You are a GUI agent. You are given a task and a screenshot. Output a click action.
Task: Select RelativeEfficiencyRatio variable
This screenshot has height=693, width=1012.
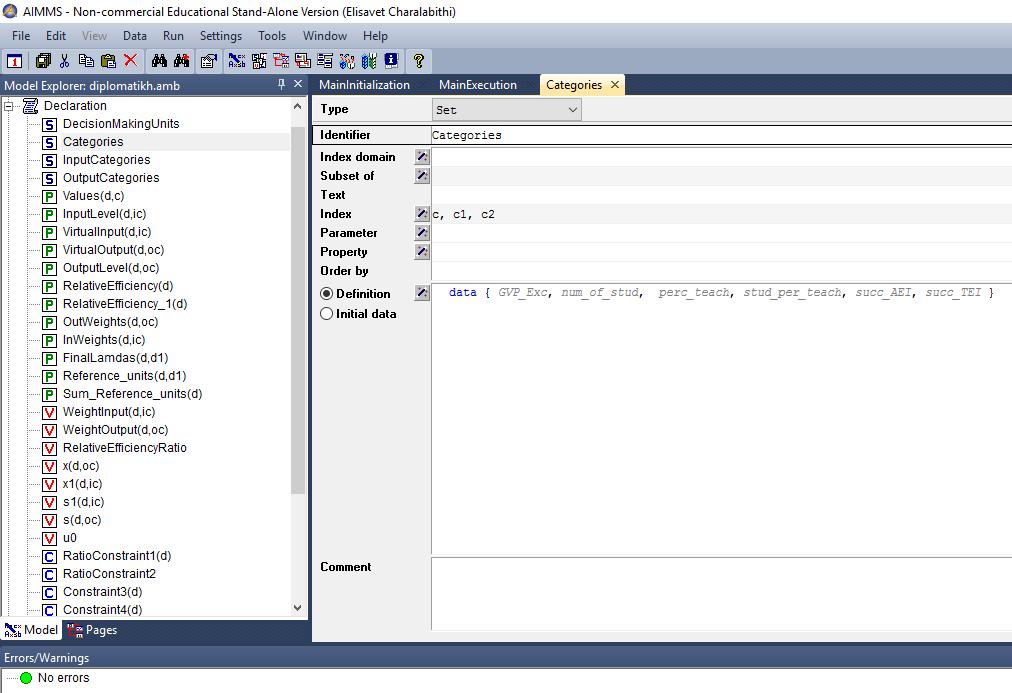click(x=125, y=448)
